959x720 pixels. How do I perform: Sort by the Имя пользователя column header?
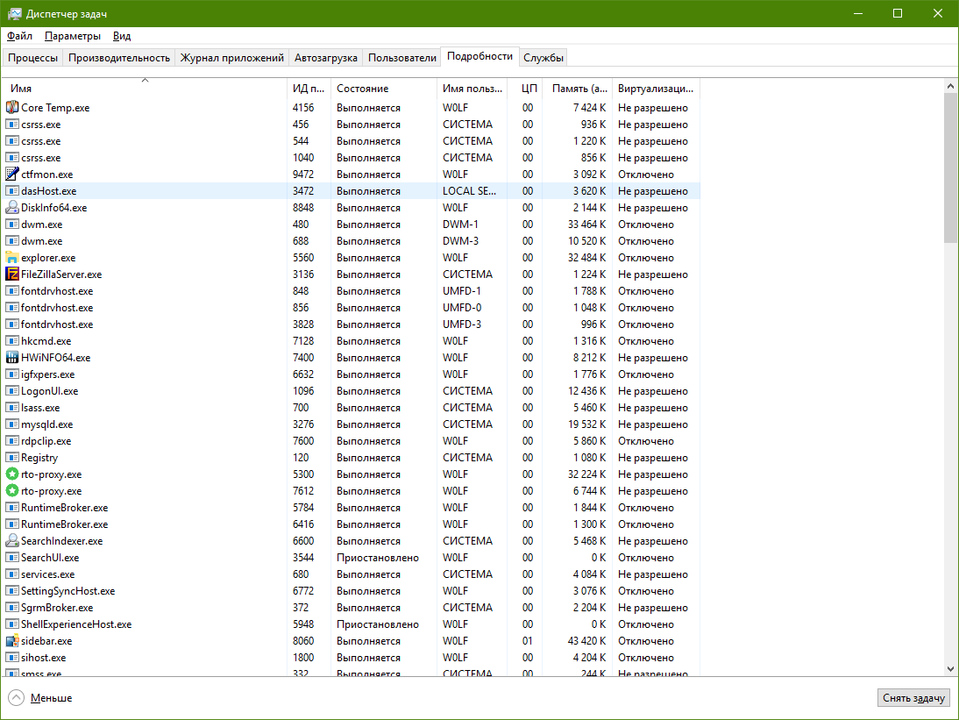click(x=473, y=88)
